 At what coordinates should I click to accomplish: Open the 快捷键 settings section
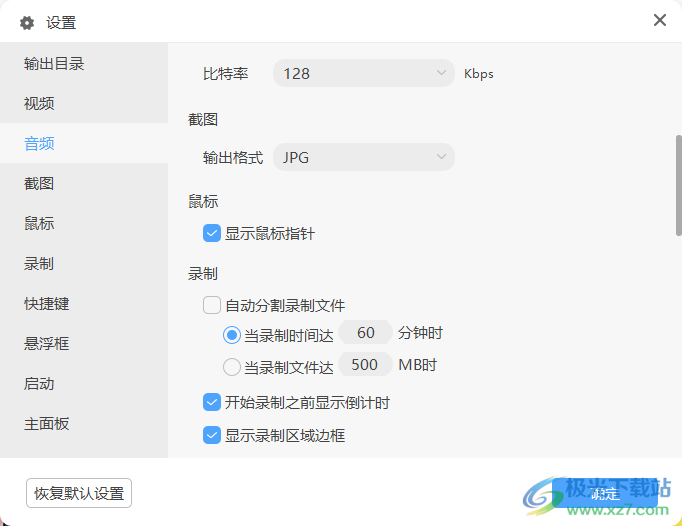[x=84, y=303]
